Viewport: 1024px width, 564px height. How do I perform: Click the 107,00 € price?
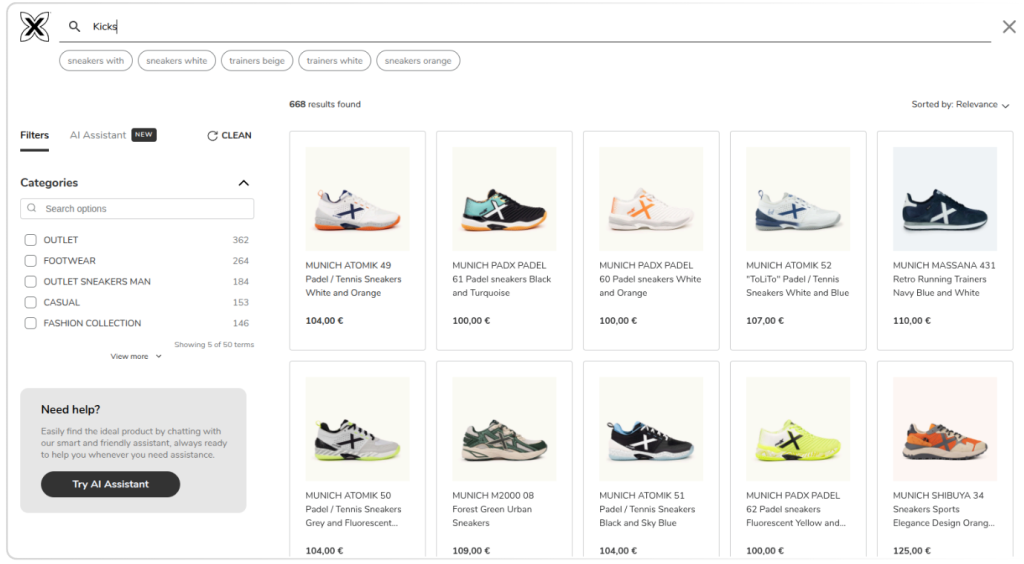[x=765, y=321]
